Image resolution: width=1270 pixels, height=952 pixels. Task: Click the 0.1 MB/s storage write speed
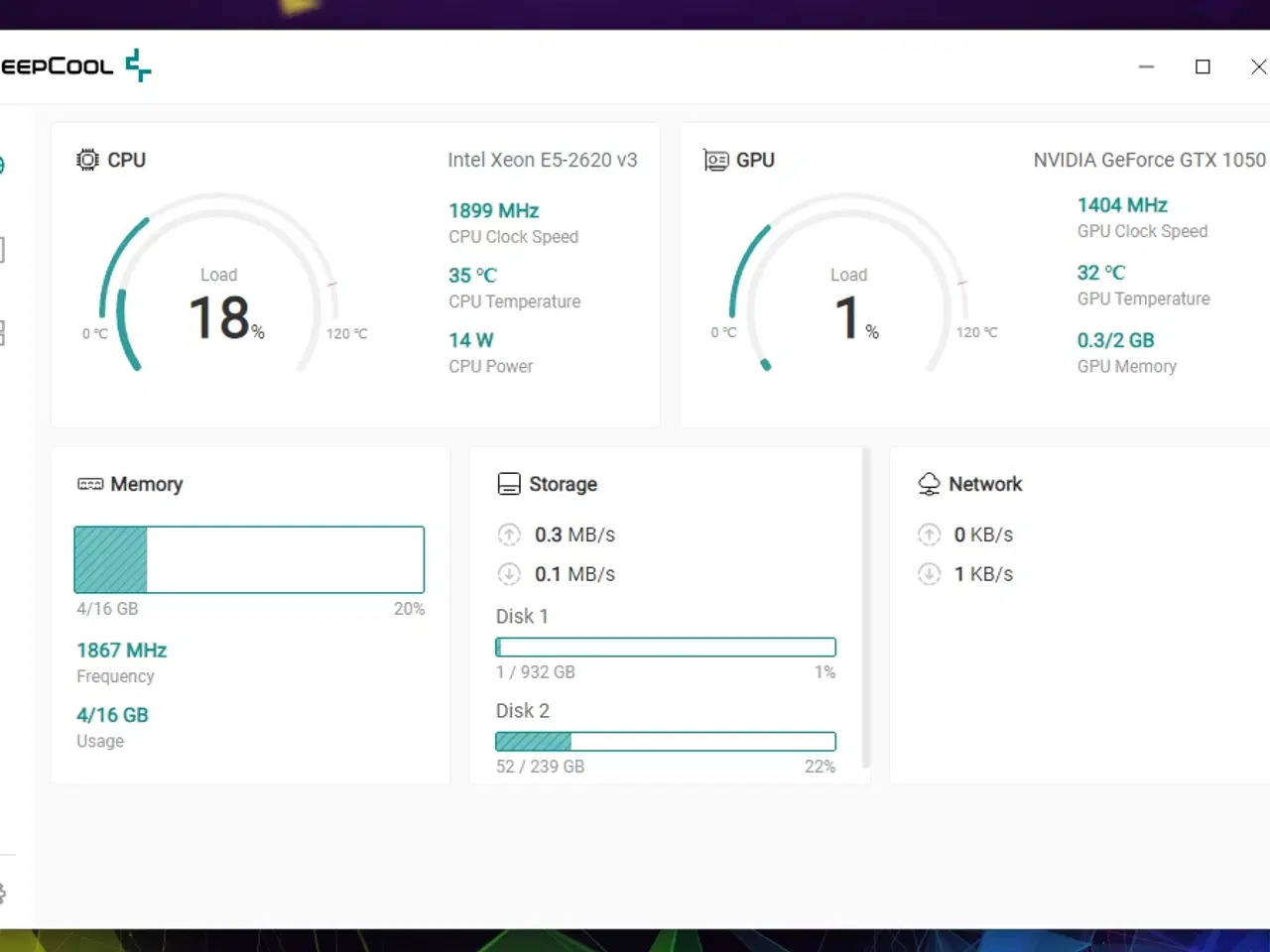click(x=574, y=574)
